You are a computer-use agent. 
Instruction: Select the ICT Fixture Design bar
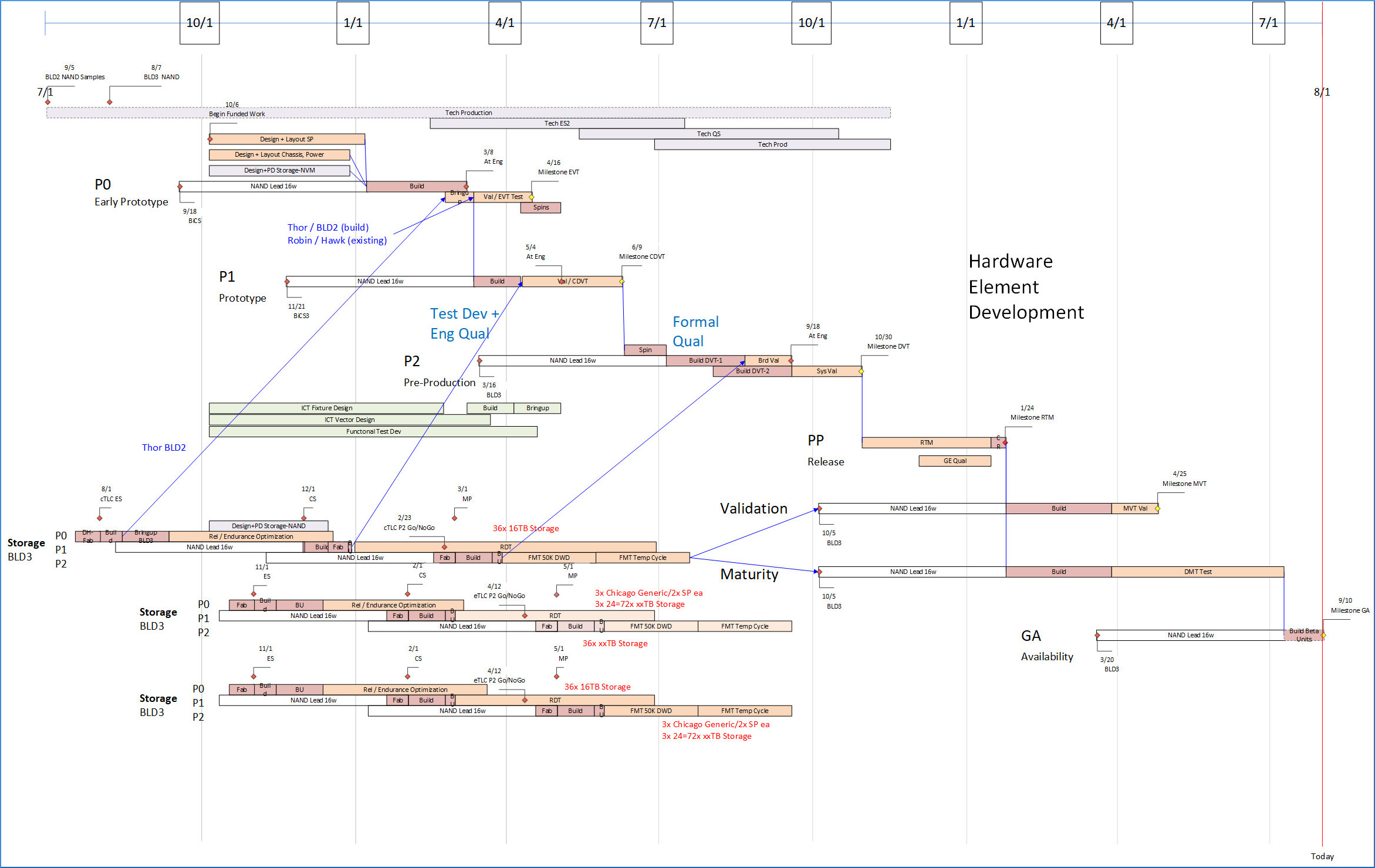coord(326,408)
